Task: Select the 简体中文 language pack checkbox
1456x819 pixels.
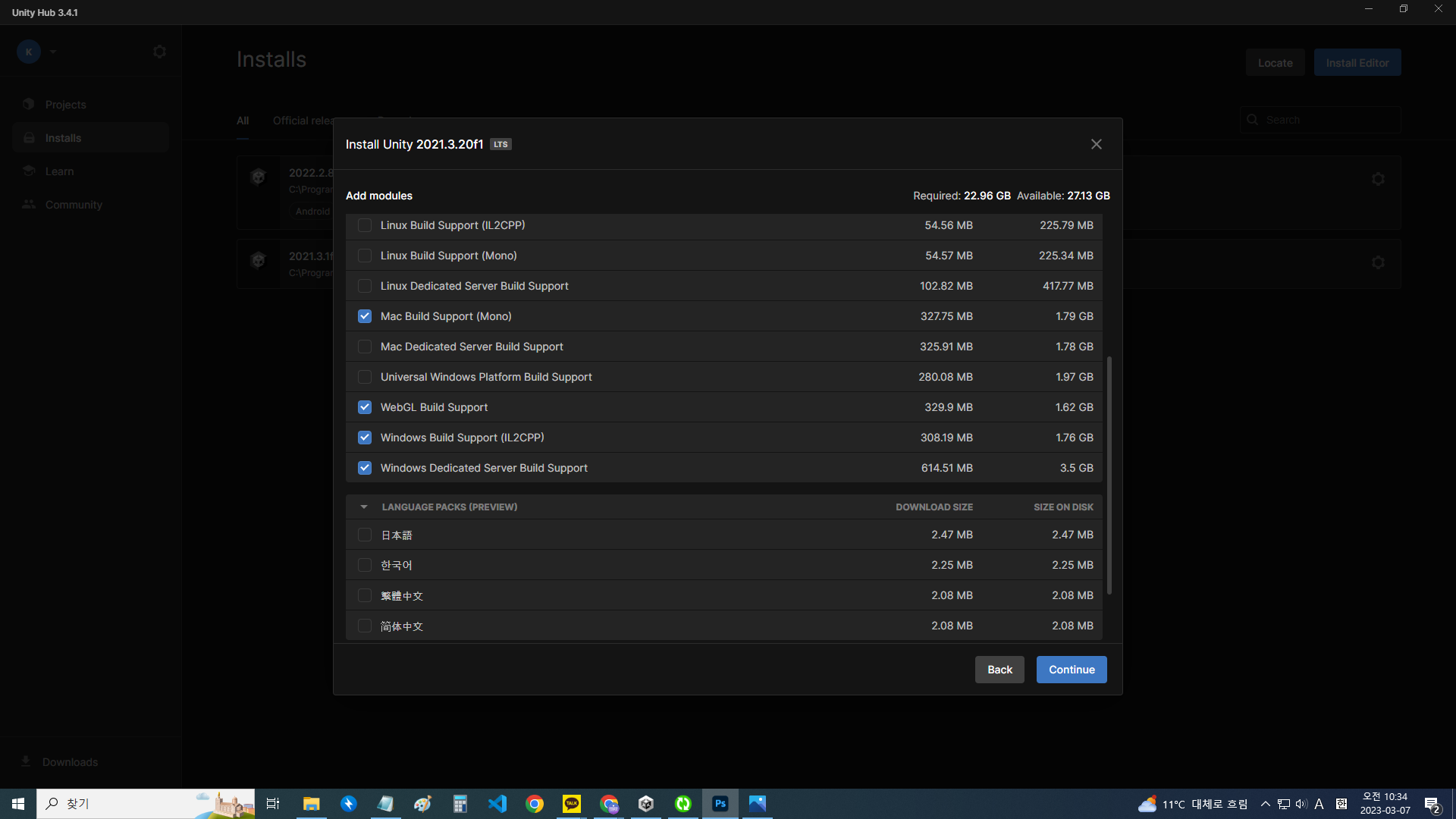Action: pos(365,626)
